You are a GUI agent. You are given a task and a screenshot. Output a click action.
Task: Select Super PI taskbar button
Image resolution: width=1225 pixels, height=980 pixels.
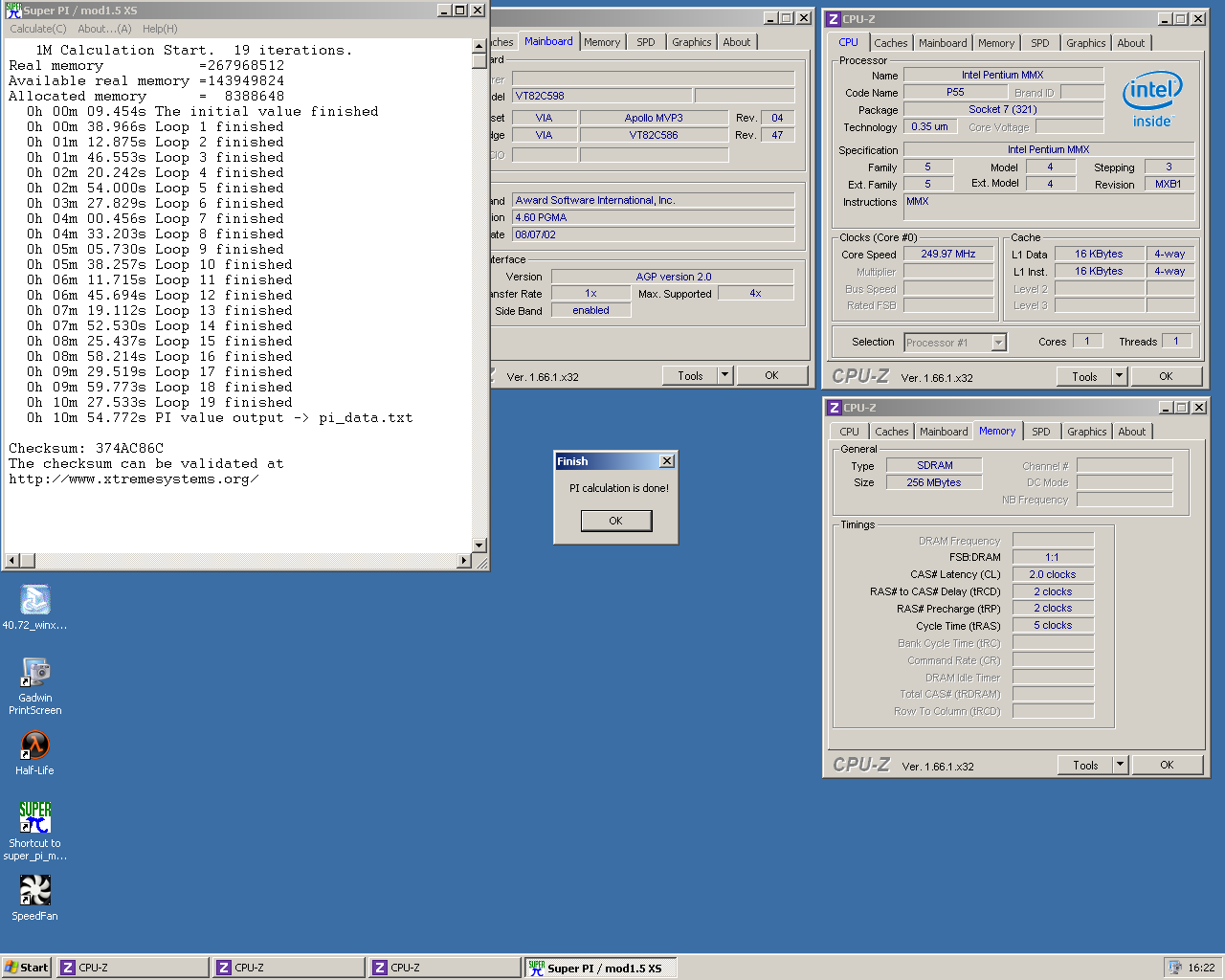tap(601, 968)
